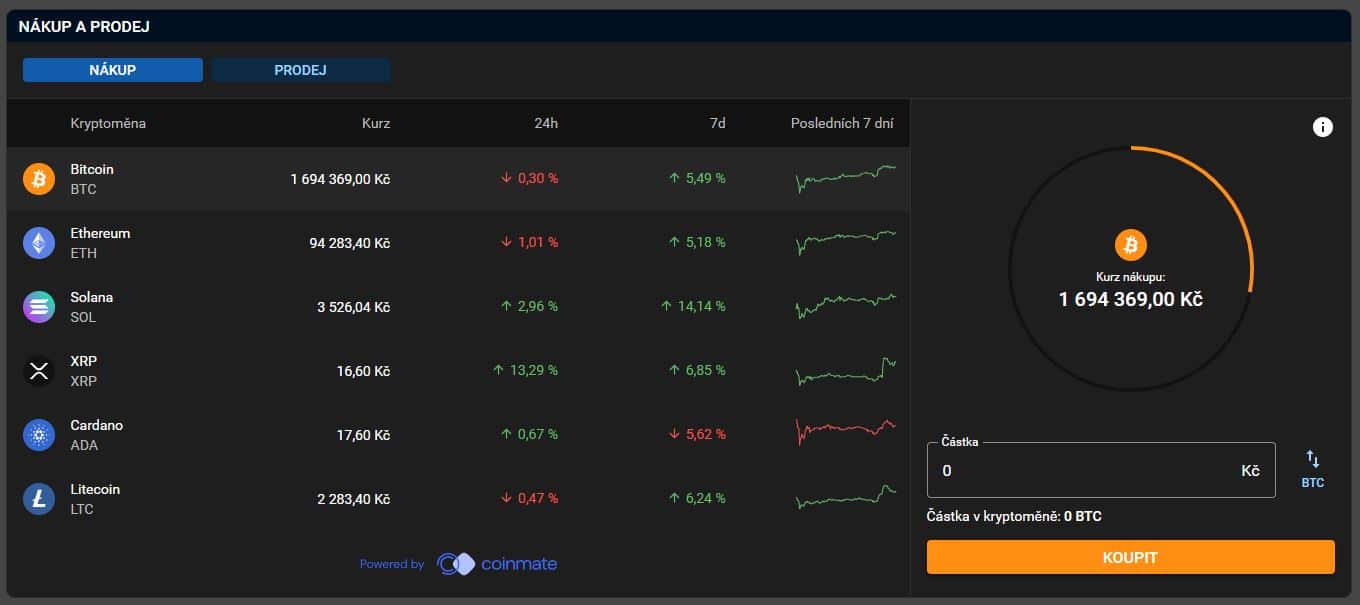
Task: Click the NÁKUP A PRODEJ panel title
Action: click(x=84, y=27)
